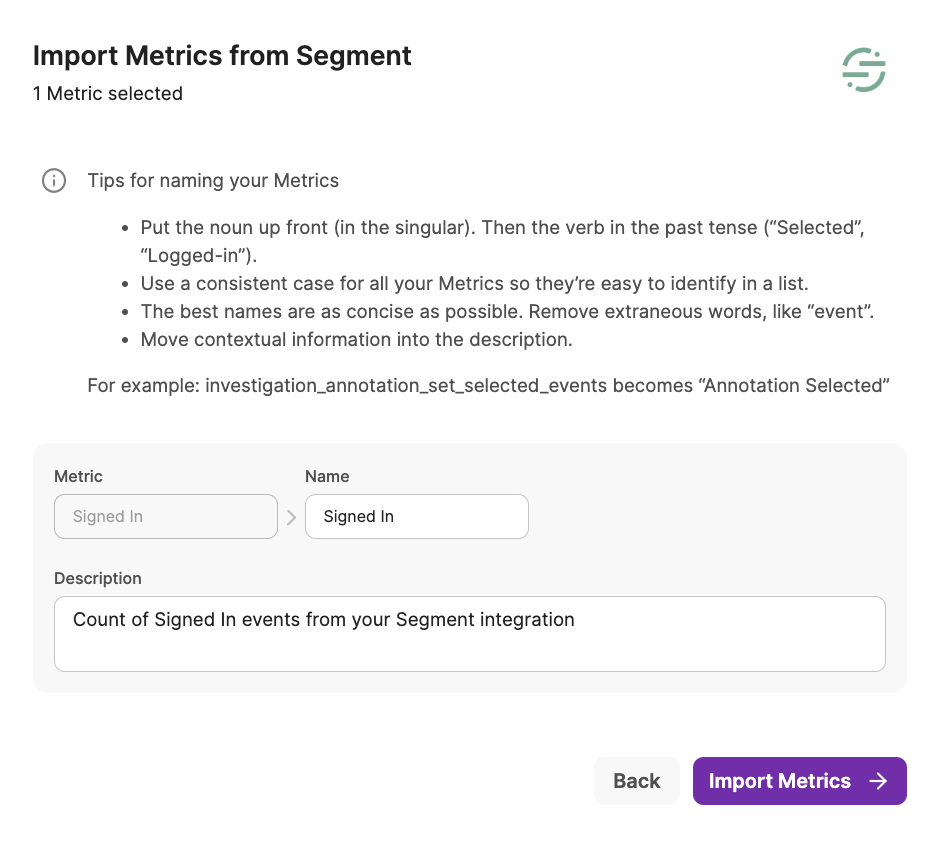Focus the Name field containing Signed In
The height and width of the screenshot is (844, 944).
point(417,517)
